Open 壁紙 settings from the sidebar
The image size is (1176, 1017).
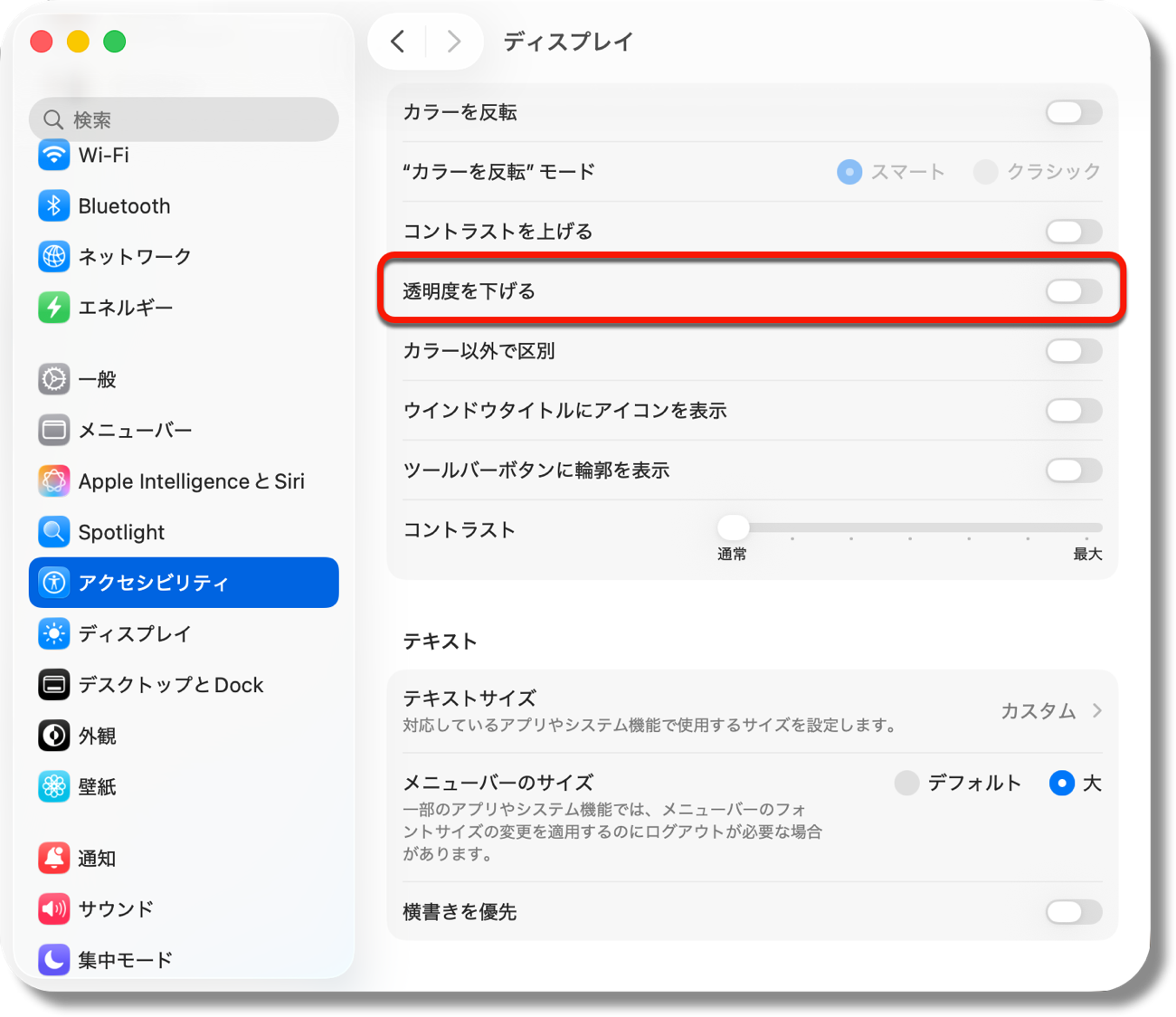(x=54, y=786)
